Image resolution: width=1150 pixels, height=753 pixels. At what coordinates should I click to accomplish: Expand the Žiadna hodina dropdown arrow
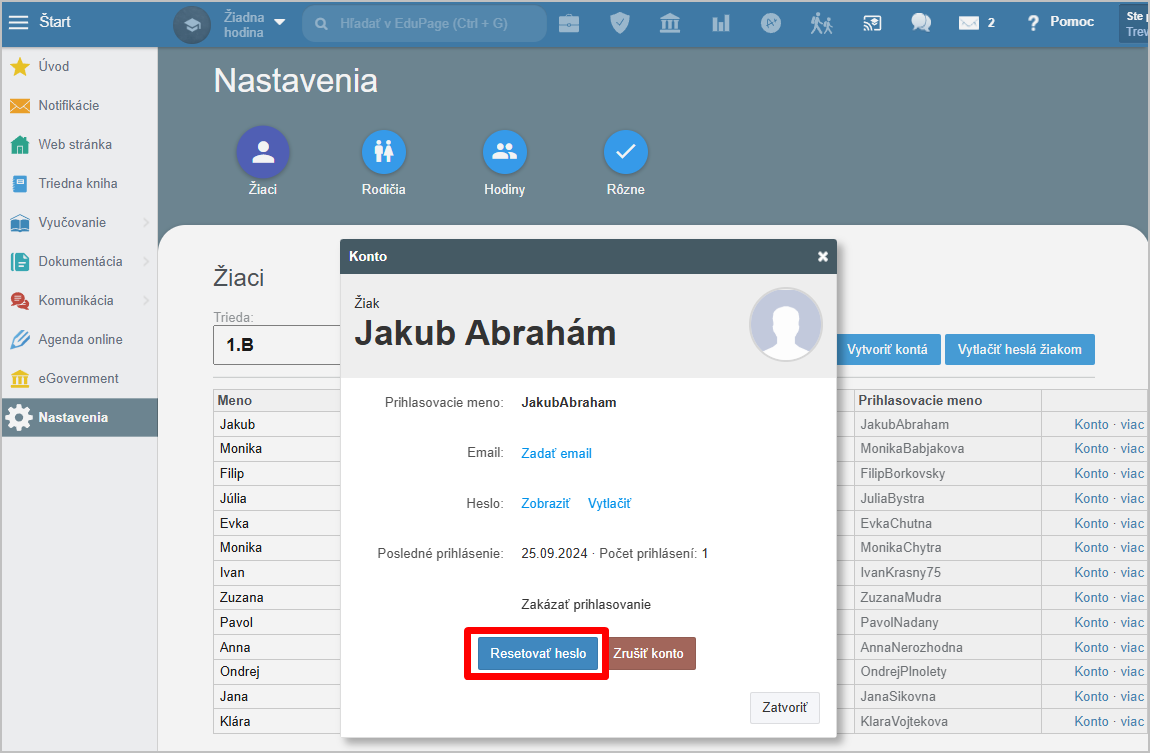[279, 23]
